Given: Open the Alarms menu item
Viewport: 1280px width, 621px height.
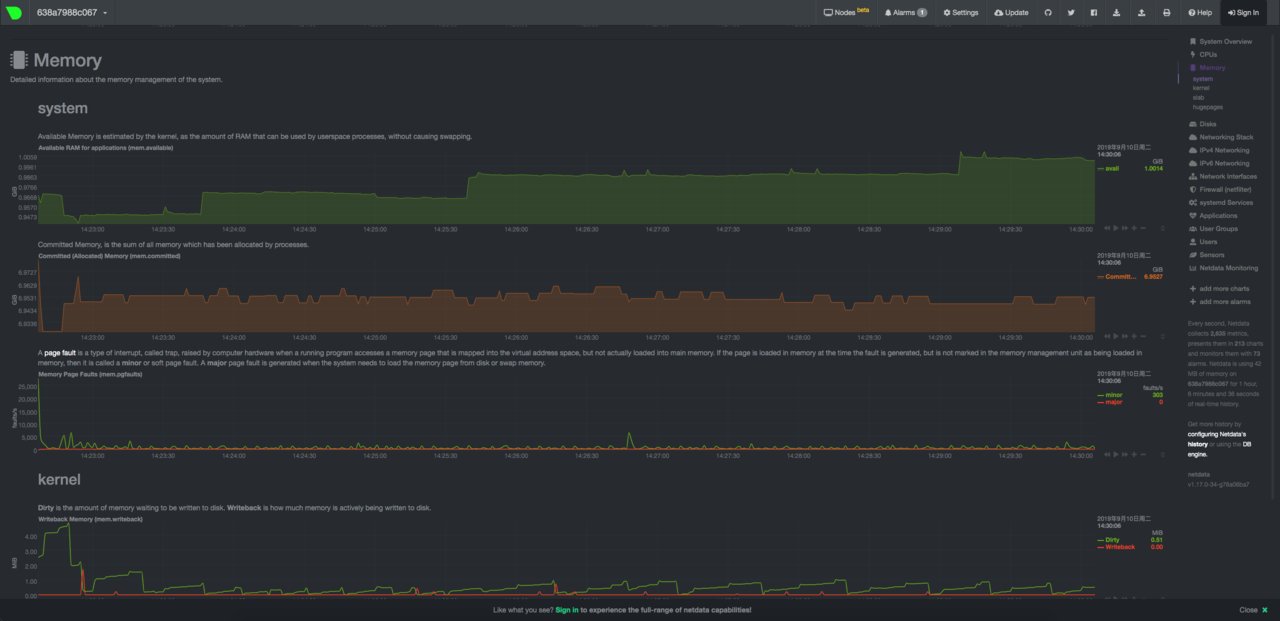Looking at the screenshot, I should click(x=905, y=13).
